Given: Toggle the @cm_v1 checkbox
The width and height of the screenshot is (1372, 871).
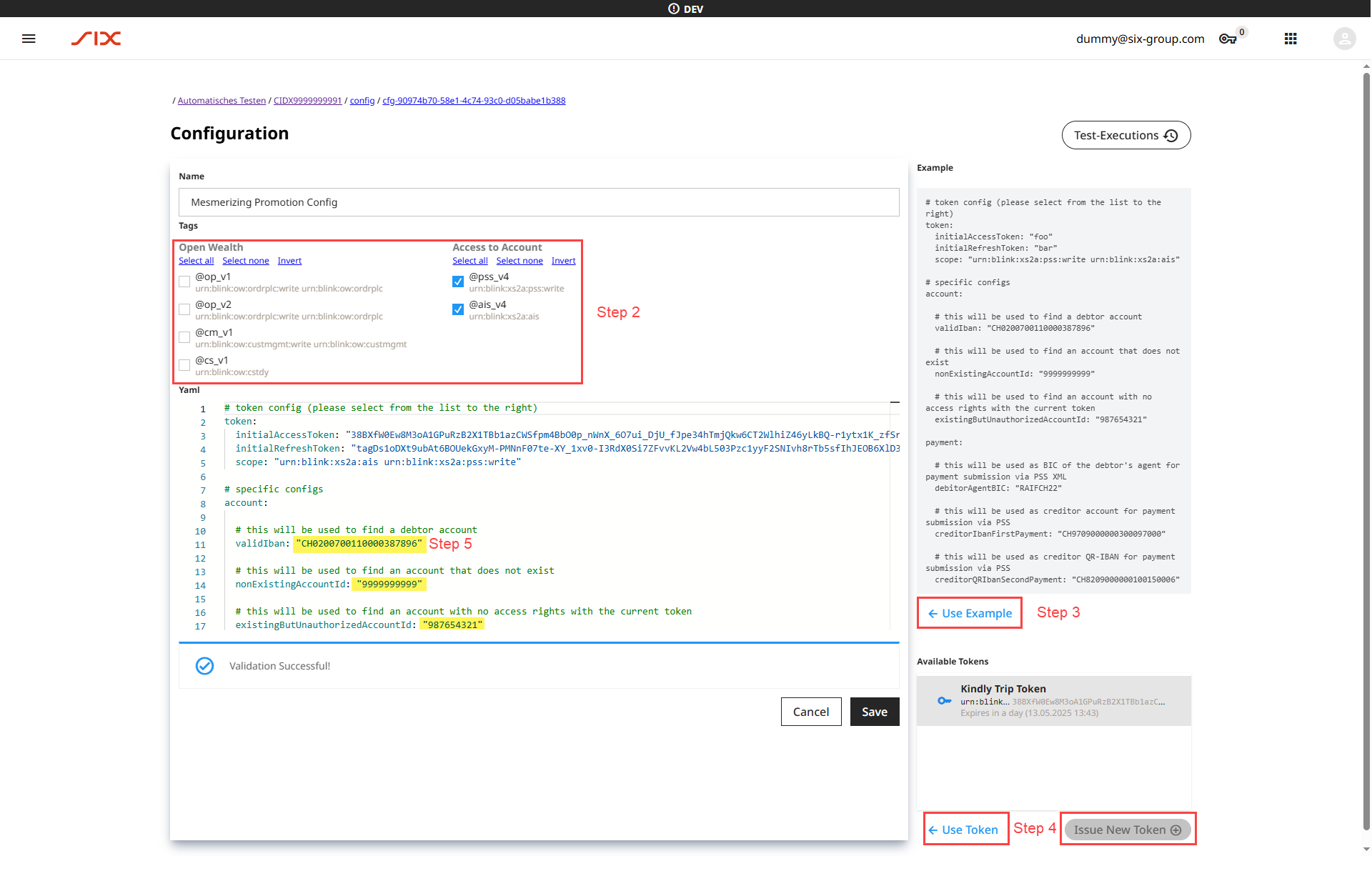Looking at the screenshot, I should point(184,337).
